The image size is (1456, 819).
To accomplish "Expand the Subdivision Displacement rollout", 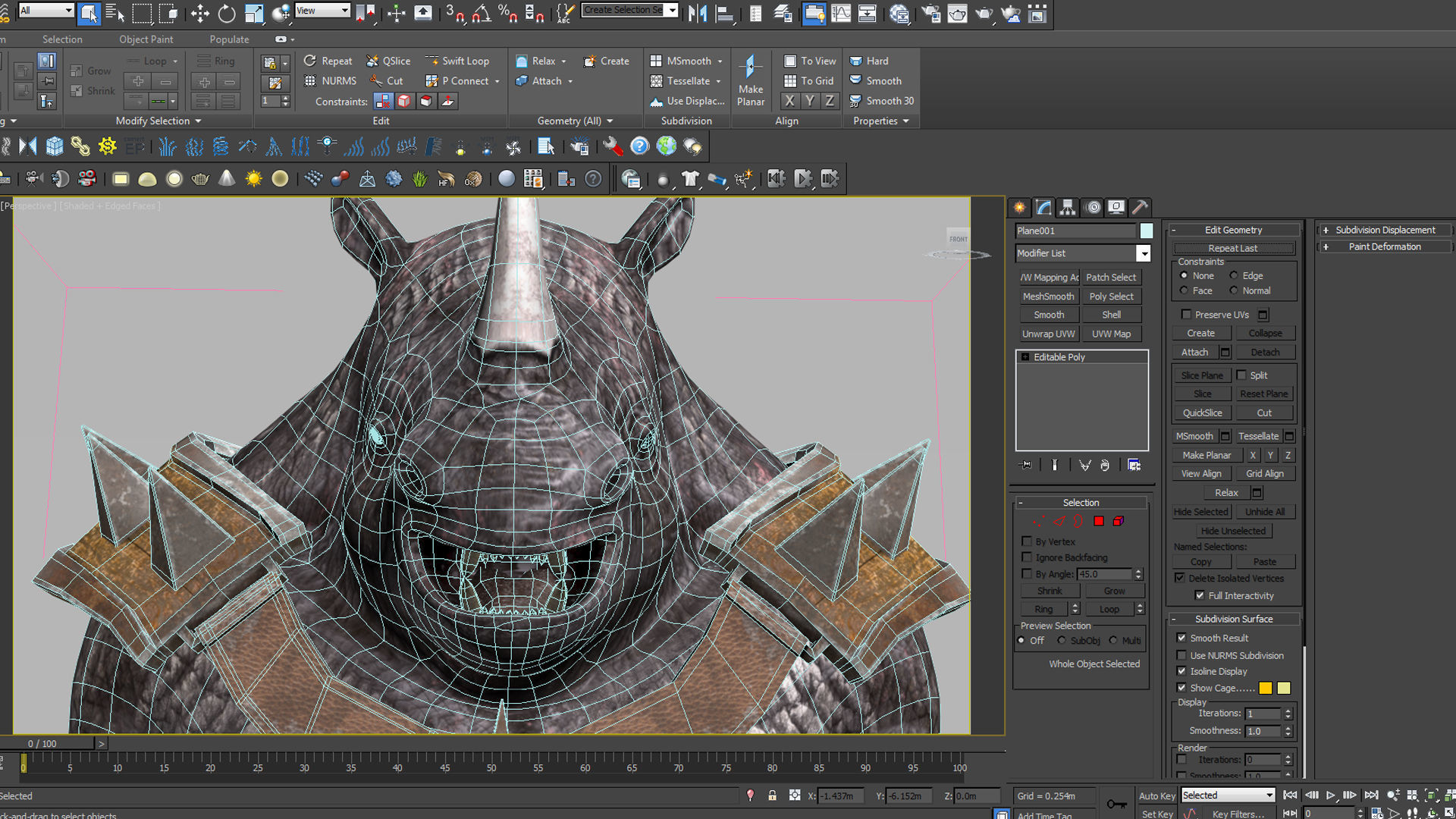I will coord(1385,230).
